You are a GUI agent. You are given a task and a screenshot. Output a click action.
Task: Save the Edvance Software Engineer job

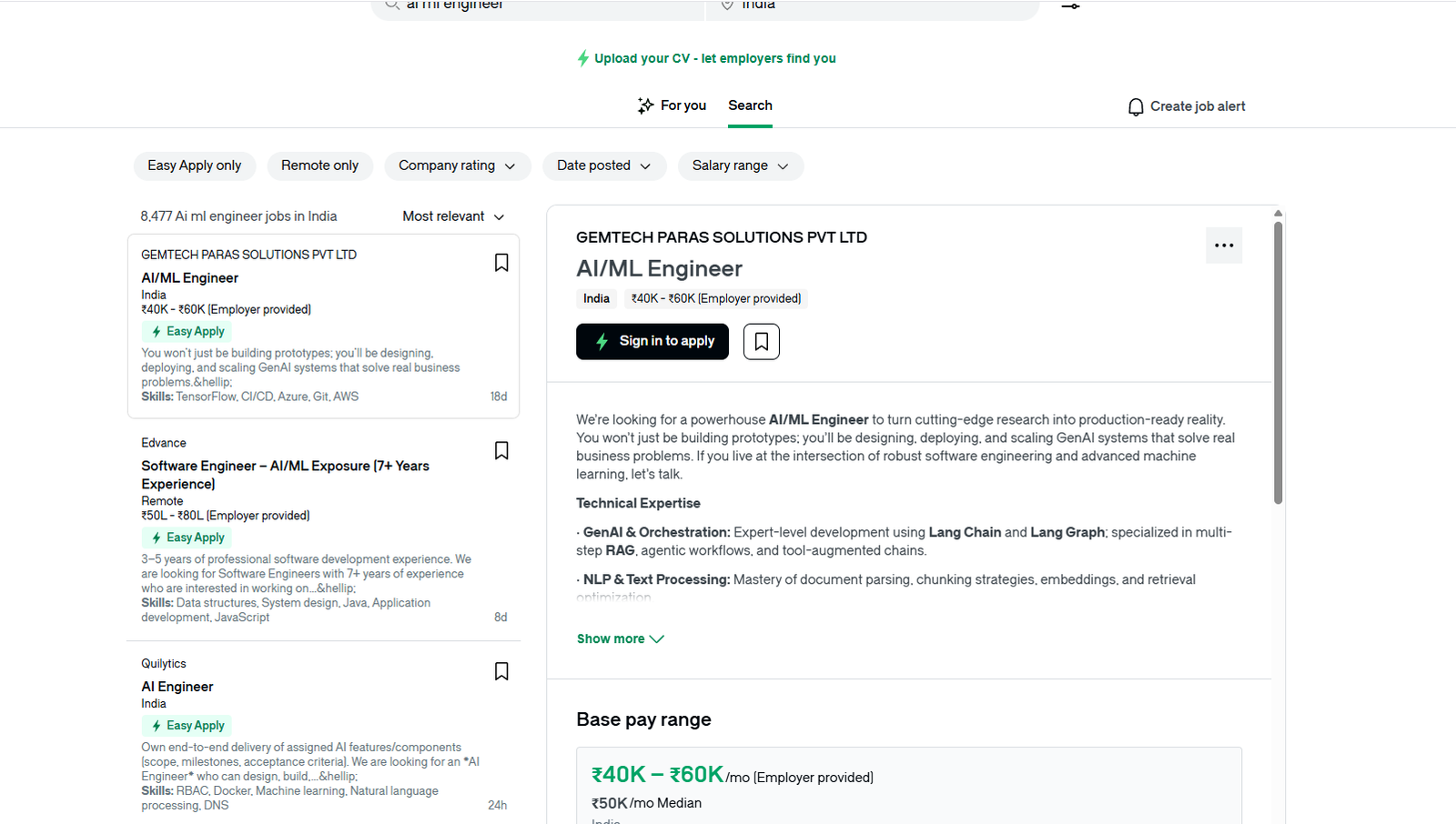point(500,451)
